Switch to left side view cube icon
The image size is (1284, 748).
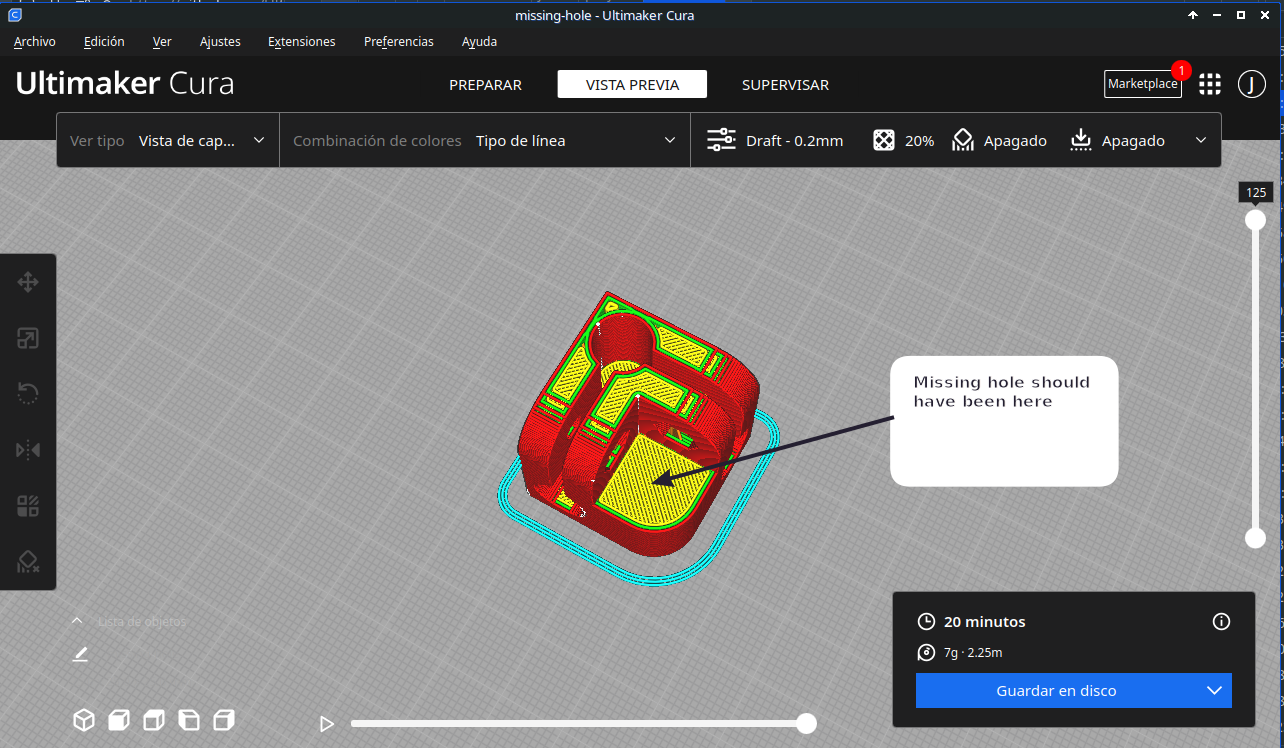pos(189,720)
